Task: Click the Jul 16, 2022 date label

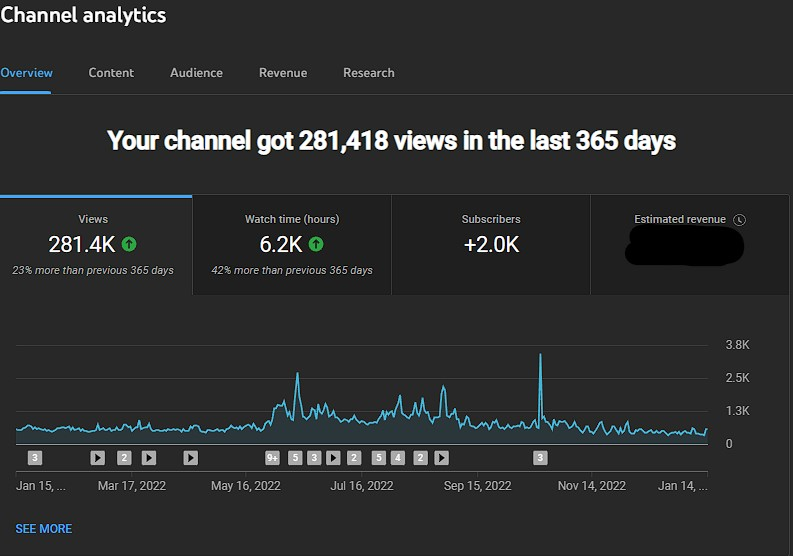Action: pyautogui.click(x=362, y=486)
